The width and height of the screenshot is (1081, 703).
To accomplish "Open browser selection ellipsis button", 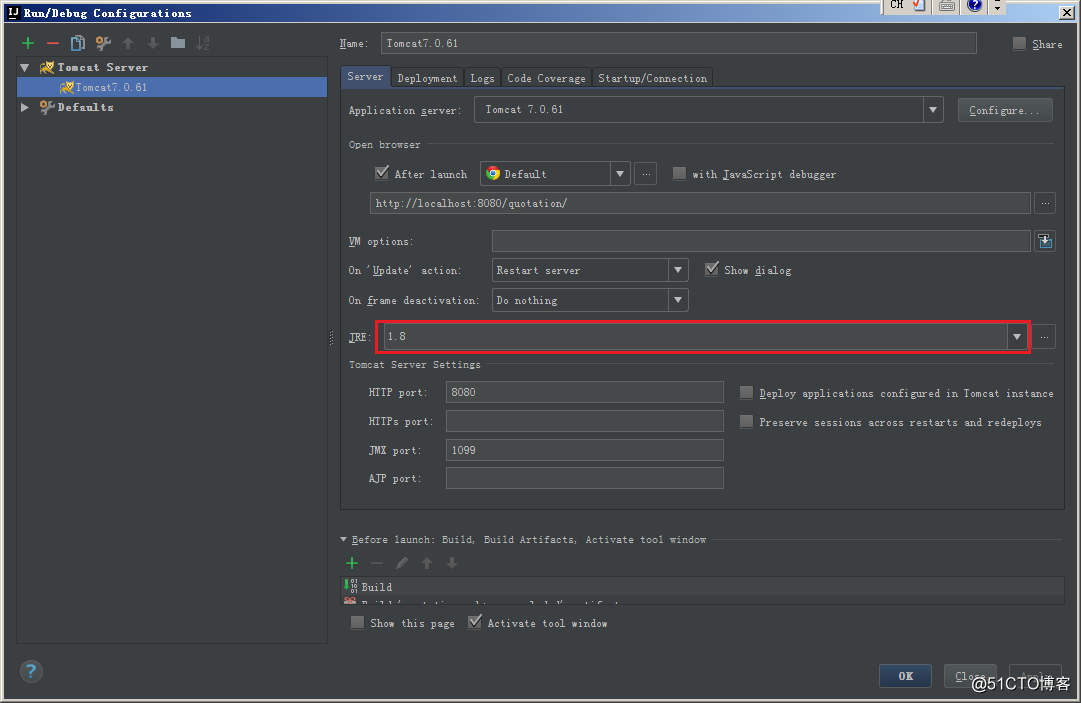I will click(646, 174).
